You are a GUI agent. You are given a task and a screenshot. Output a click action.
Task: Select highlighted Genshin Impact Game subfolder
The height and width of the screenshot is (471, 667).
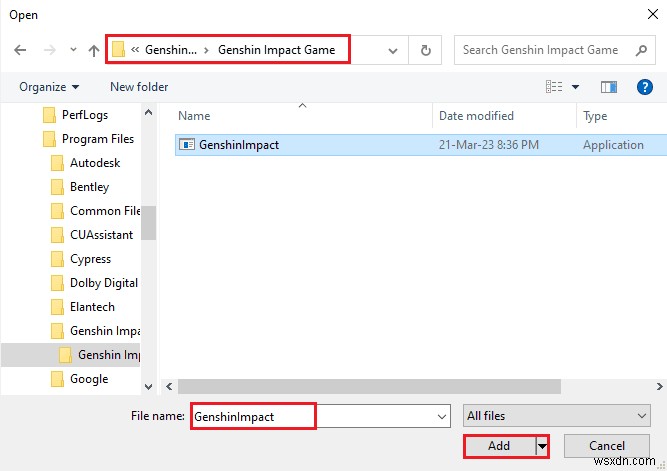click(x=71, y=355)
